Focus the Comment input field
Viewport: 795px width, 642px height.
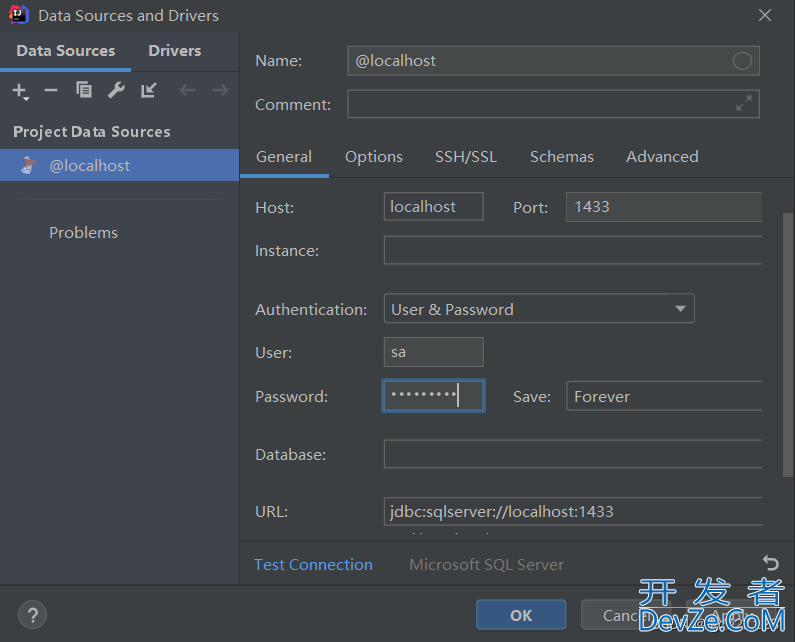pyautogui.click(x=553, y=103)
